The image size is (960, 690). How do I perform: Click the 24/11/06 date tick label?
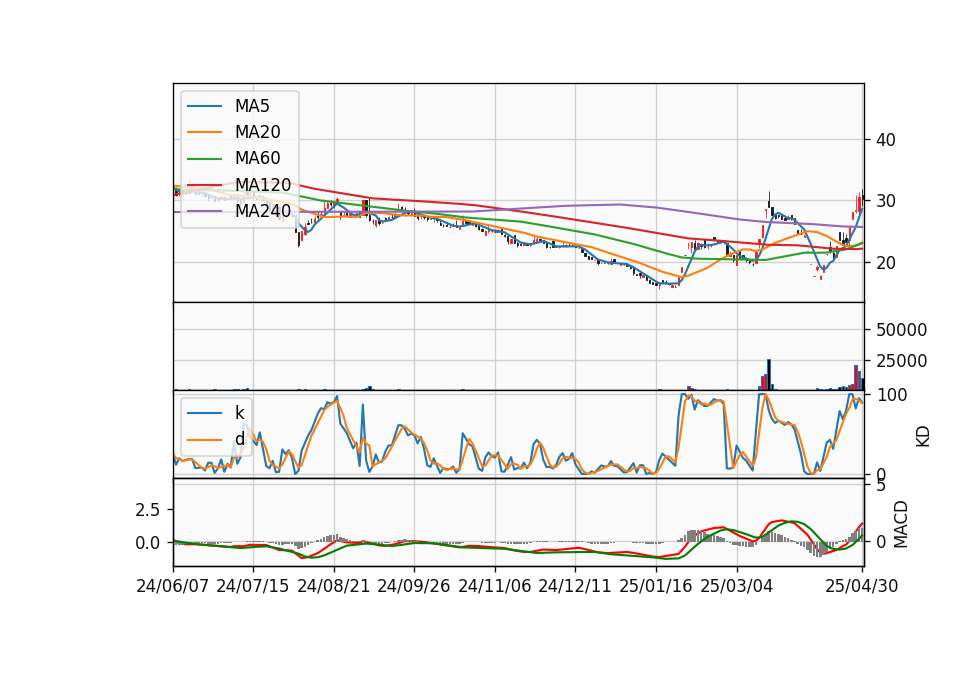click(495, 586)
